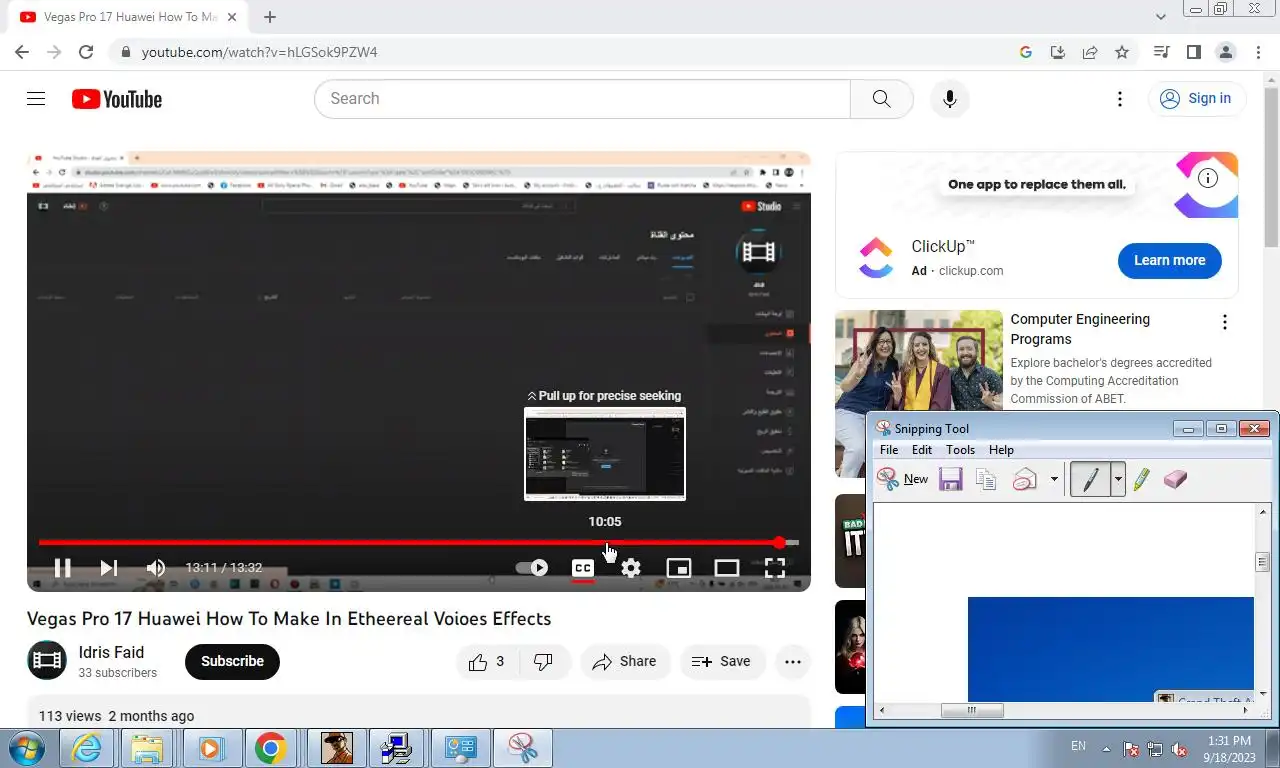1280x768 pixels.
Task: Open Idris Faid channel avatar
Action: pyautogui.click(x=47, y=660)
